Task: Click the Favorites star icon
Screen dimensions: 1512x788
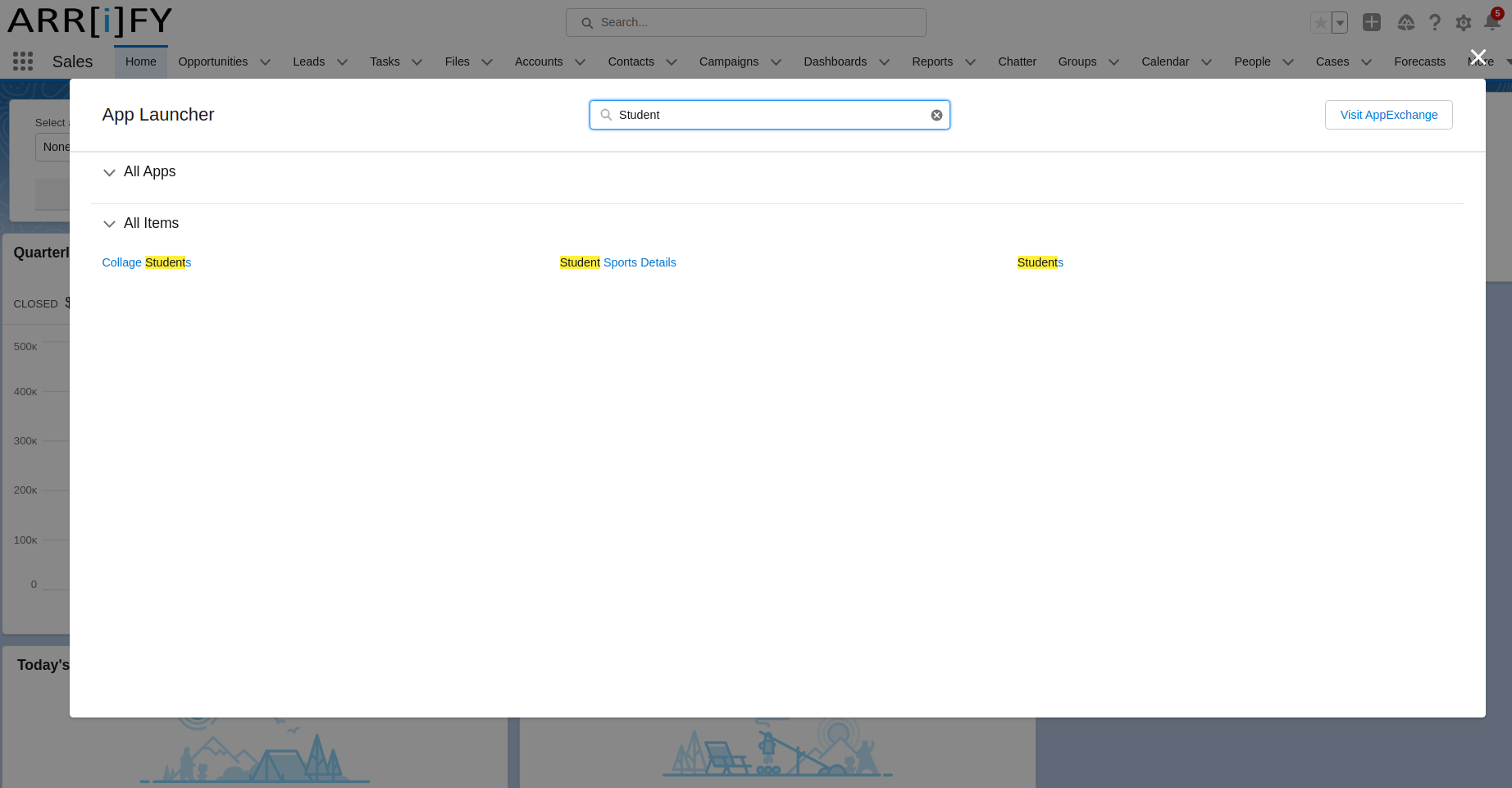Action: [x=1320, y=23]
